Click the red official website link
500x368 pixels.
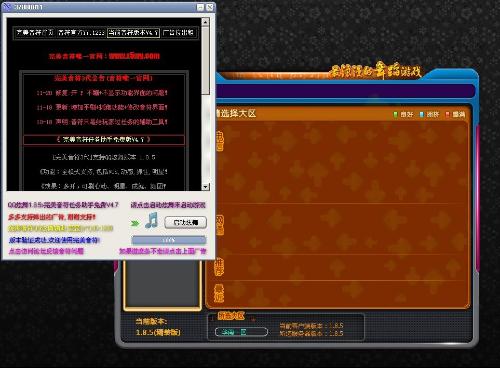(104, 56)
